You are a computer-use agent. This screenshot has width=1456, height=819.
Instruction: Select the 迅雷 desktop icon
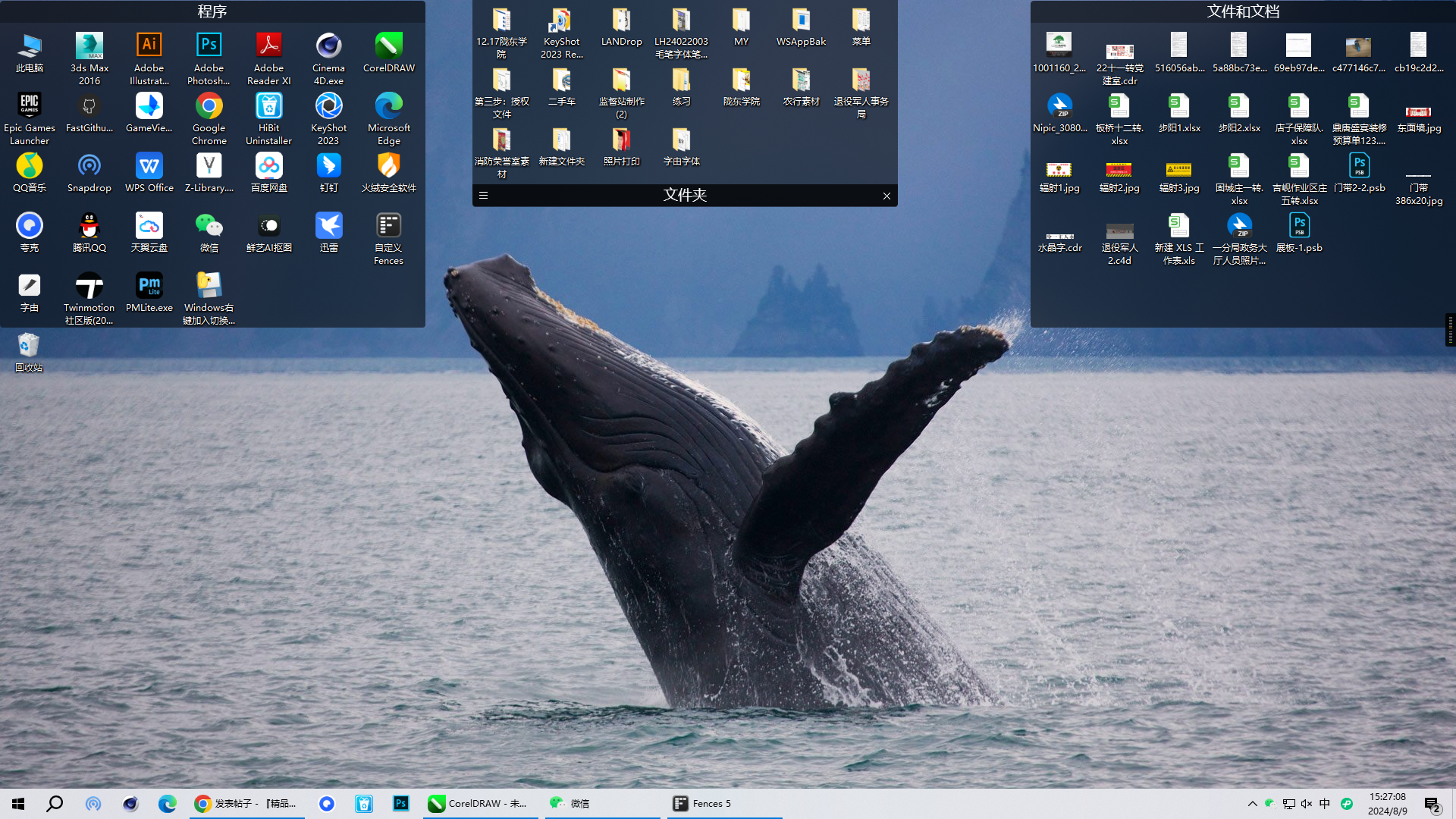(x=329, y=232)
